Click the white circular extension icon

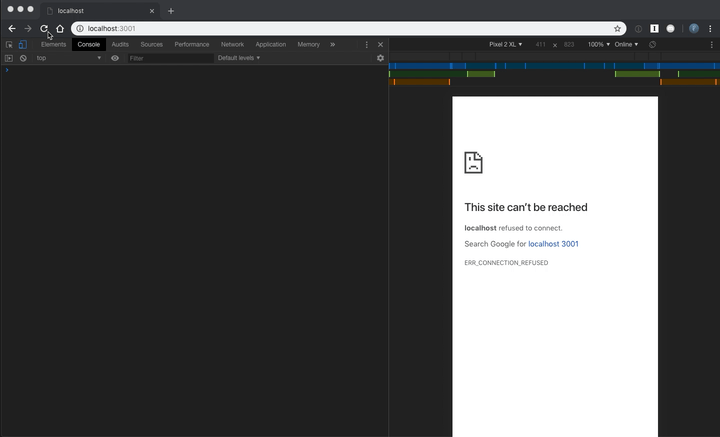(x=670, y=28)
